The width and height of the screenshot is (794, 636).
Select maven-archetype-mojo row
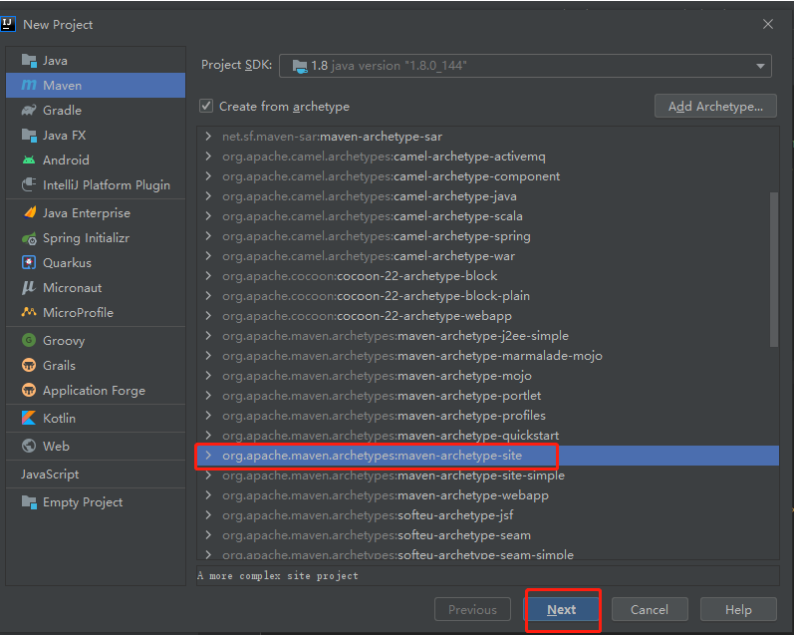click(488, 375)
